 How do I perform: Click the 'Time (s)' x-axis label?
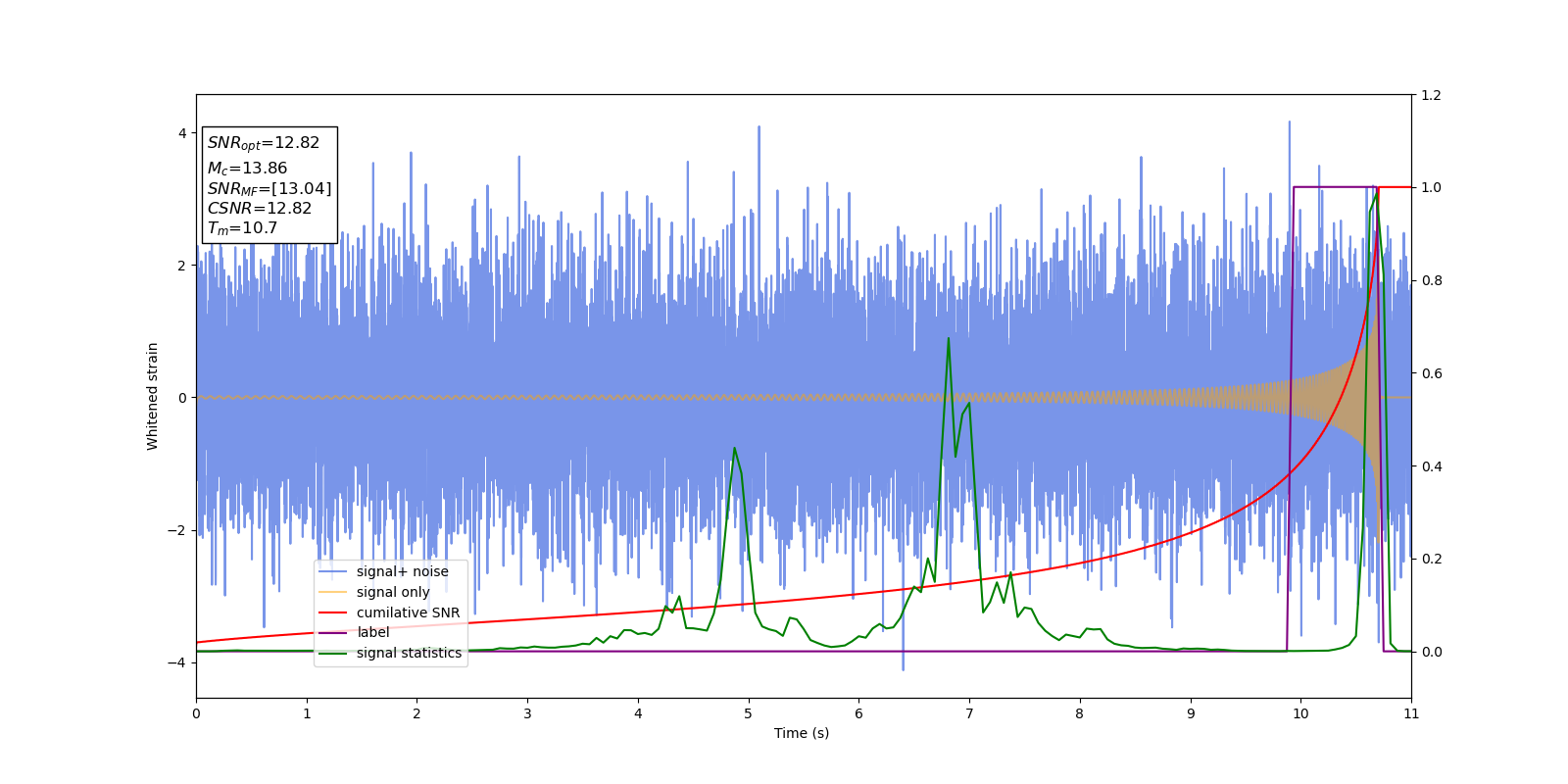tap(802, 733)
